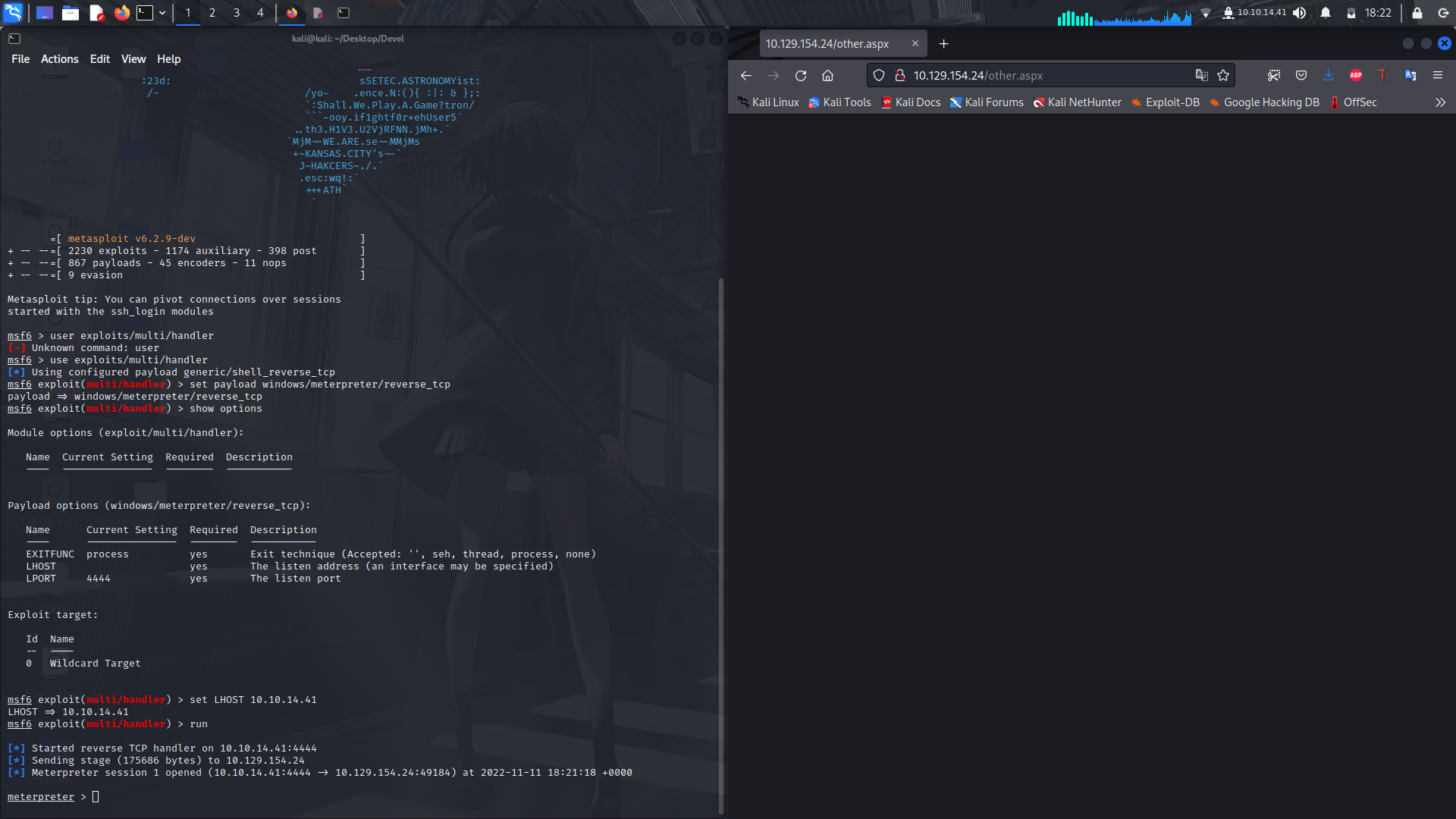
Task: Open the Exploit-DB bookmark
Action: coord(1172,102)
